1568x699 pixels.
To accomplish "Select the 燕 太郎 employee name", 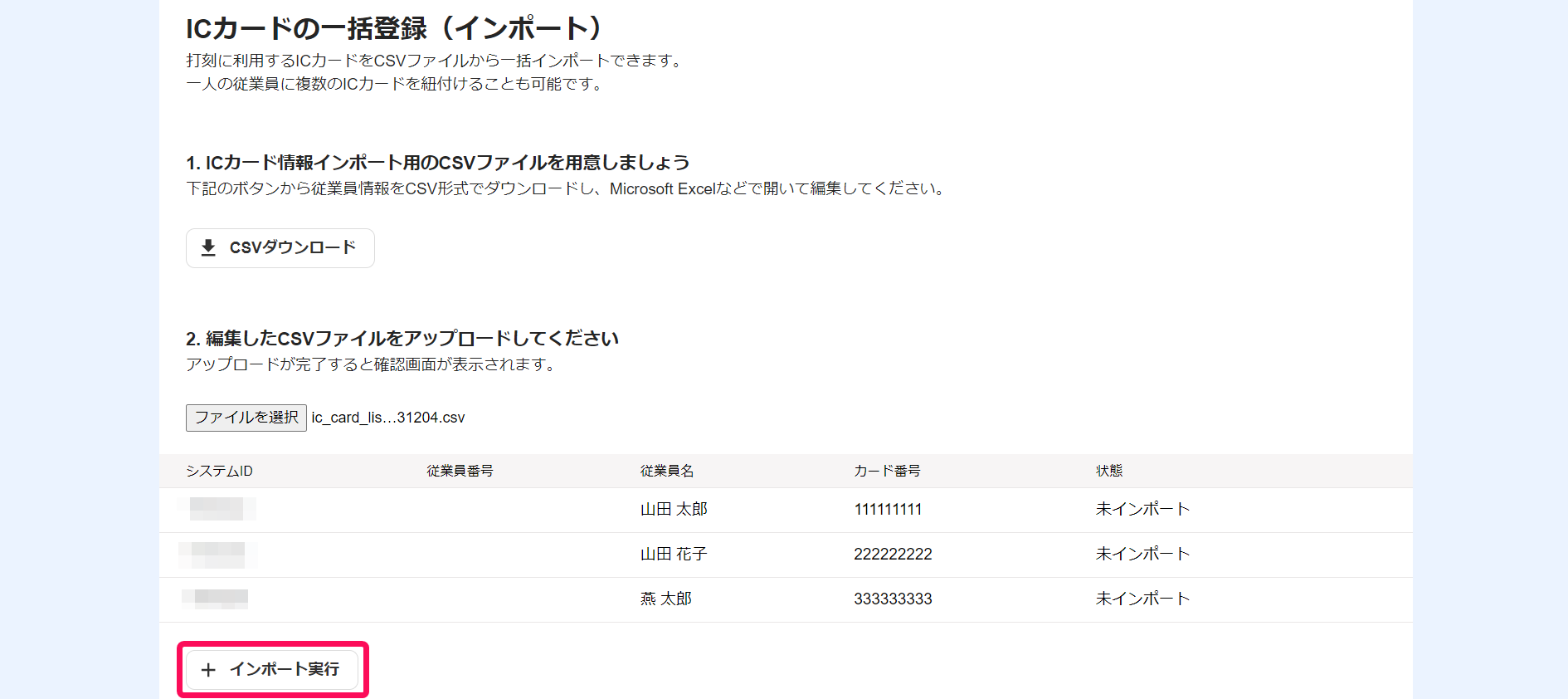I will (x=665, y=599).
